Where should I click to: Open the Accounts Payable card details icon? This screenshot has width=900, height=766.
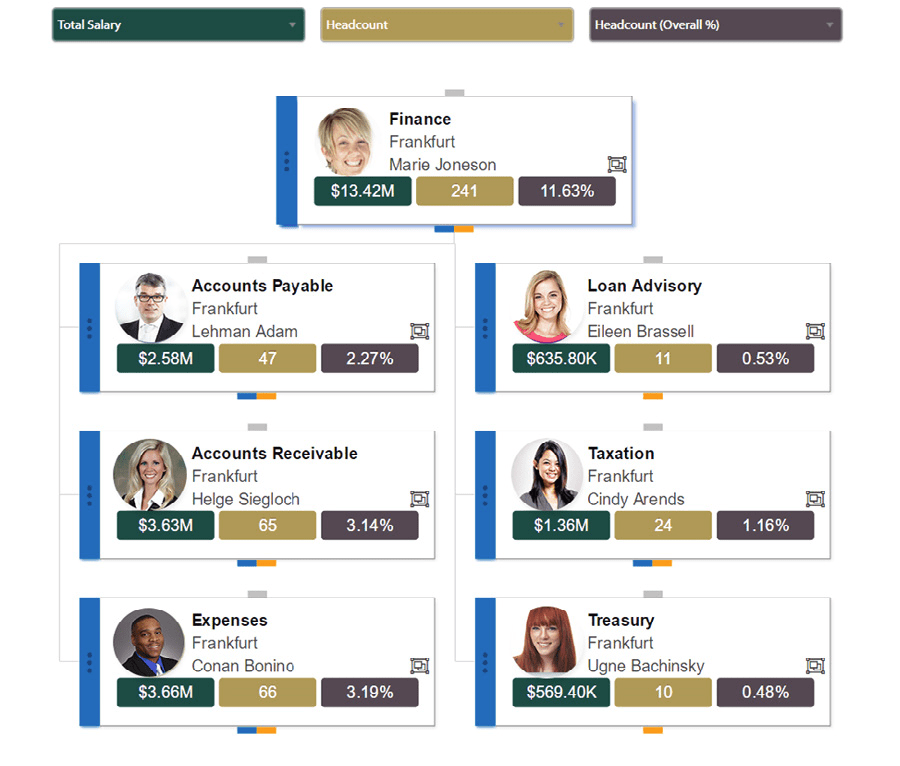click(420, 331)
